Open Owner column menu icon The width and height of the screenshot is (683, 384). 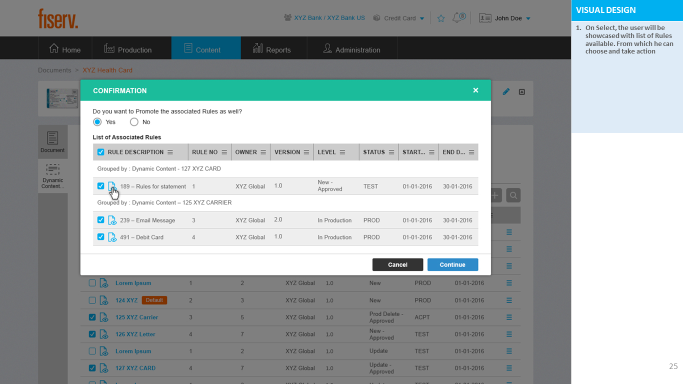pos(263,152)
